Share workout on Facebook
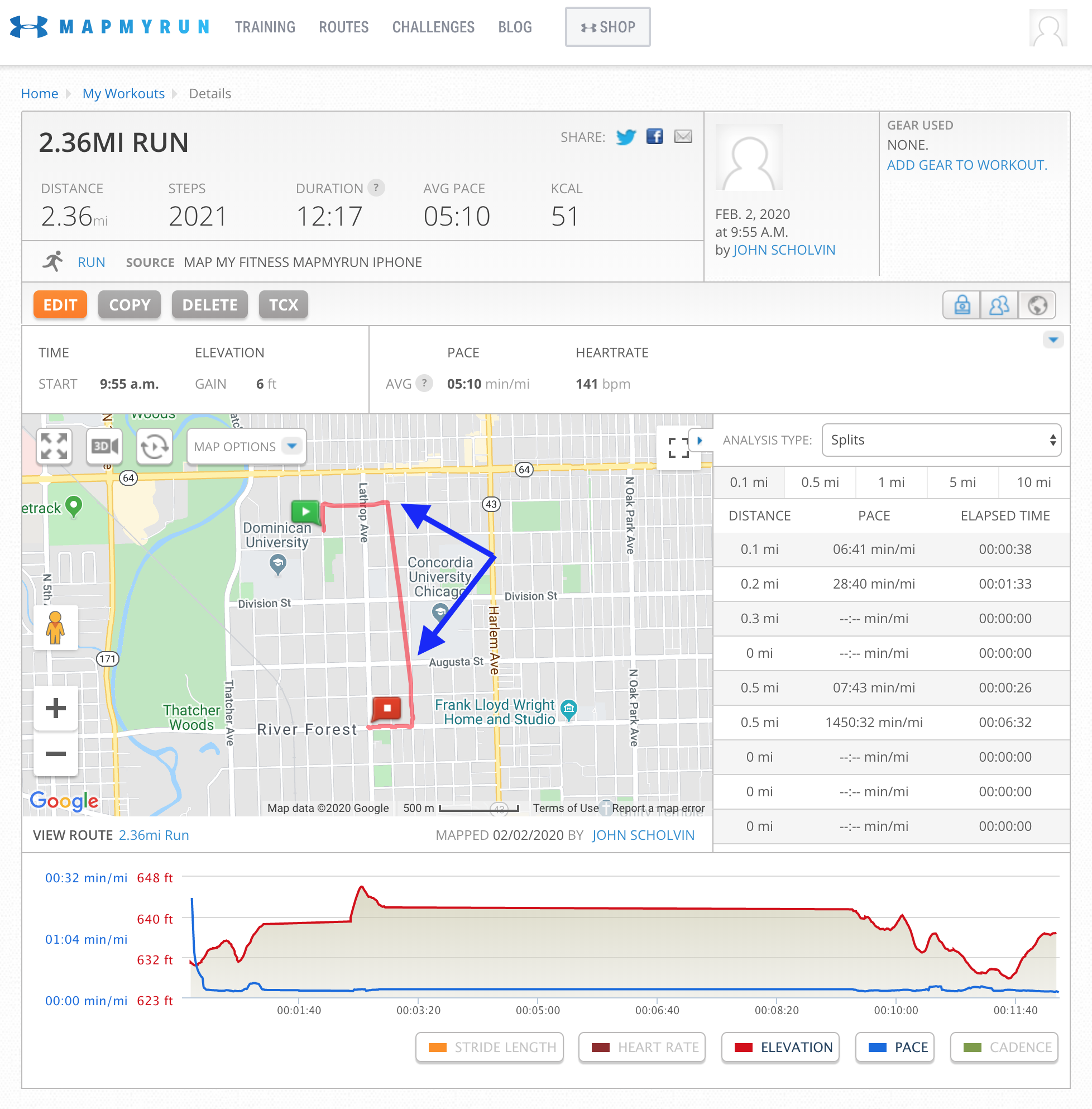 click(654, 137)
